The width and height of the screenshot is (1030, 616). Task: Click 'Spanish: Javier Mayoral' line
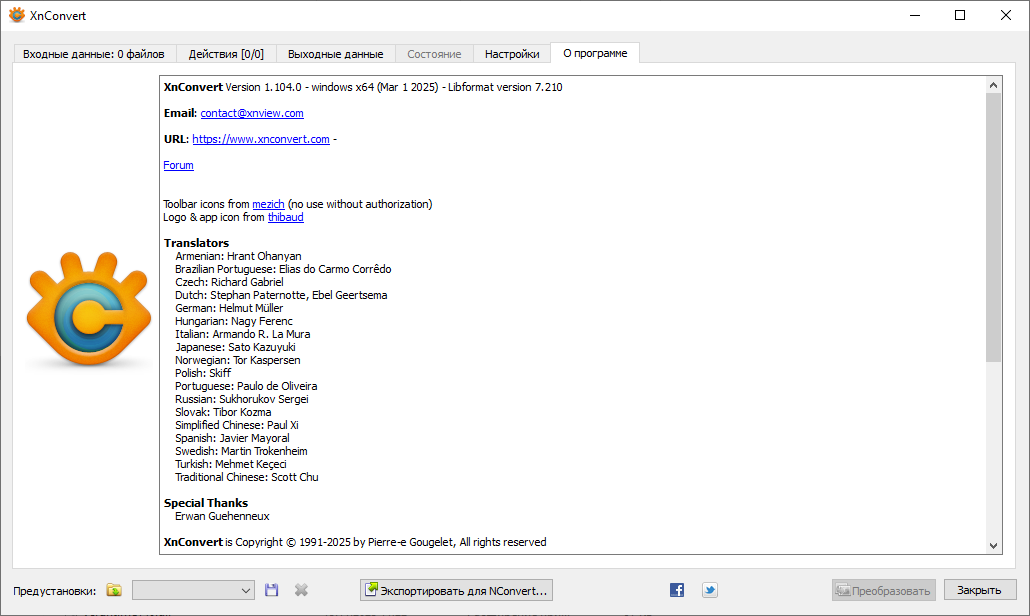[x=233, y=438]
